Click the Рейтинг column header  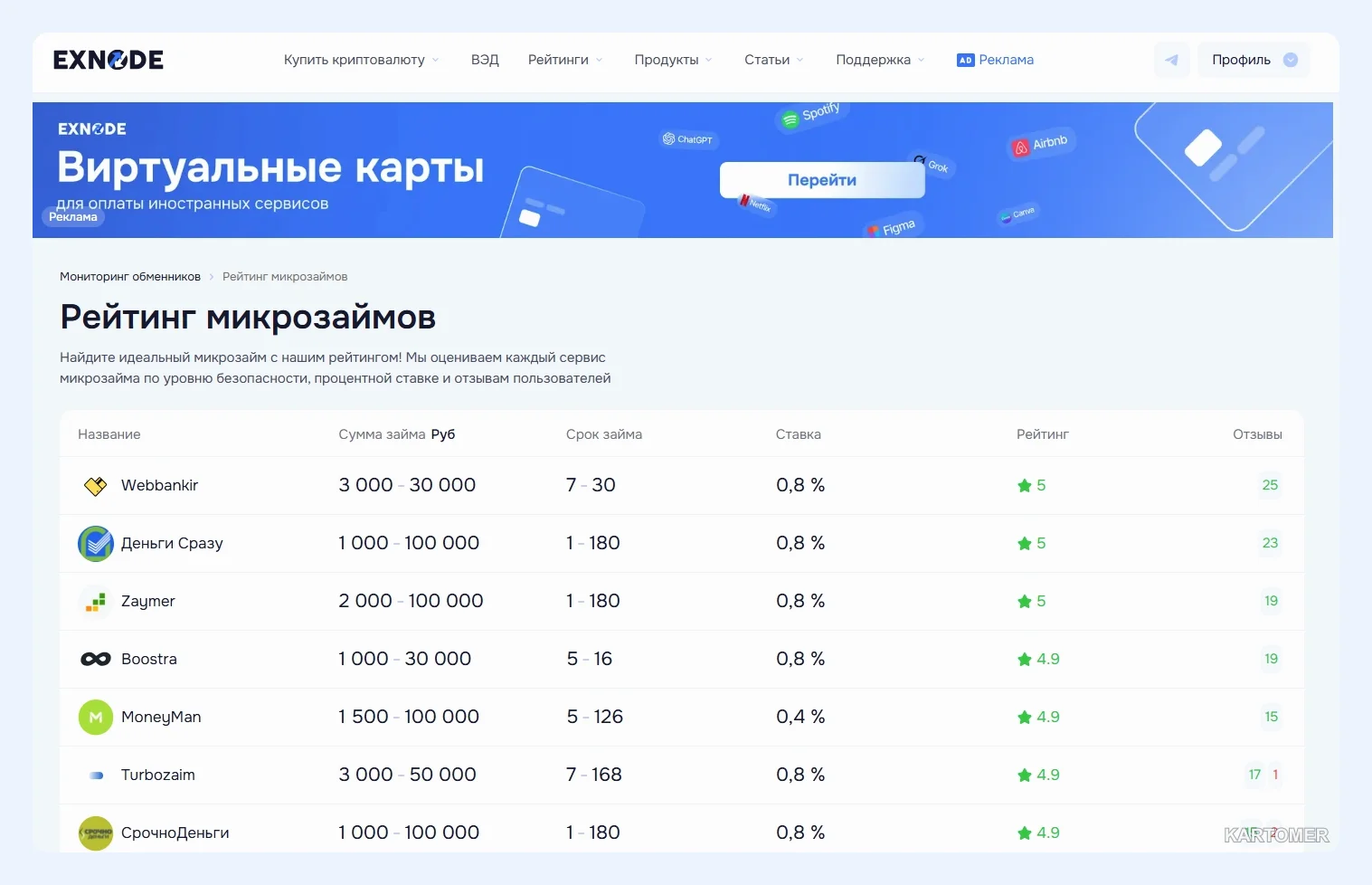1043,434
